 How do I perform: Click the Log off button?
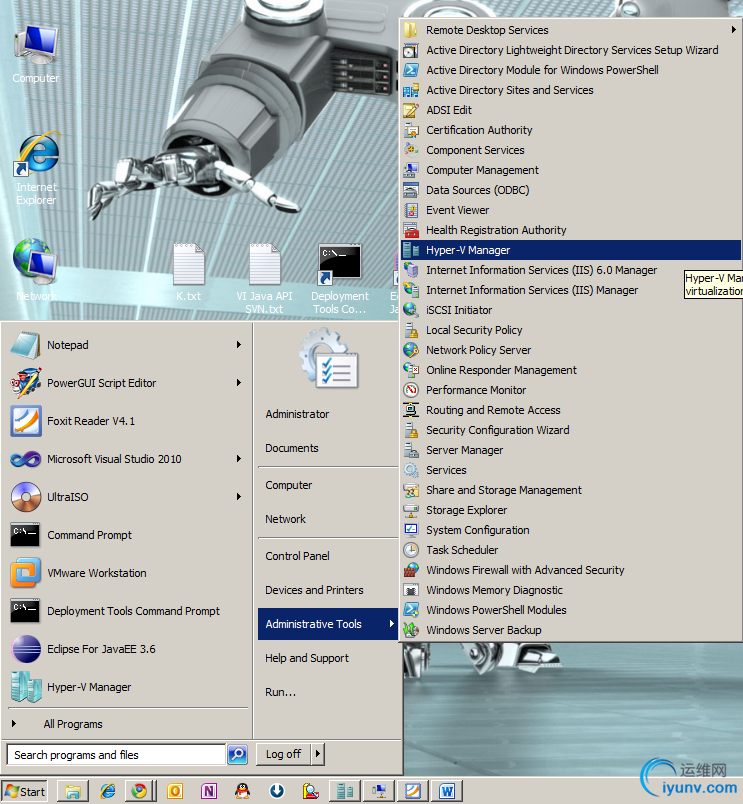coord(284,754)
